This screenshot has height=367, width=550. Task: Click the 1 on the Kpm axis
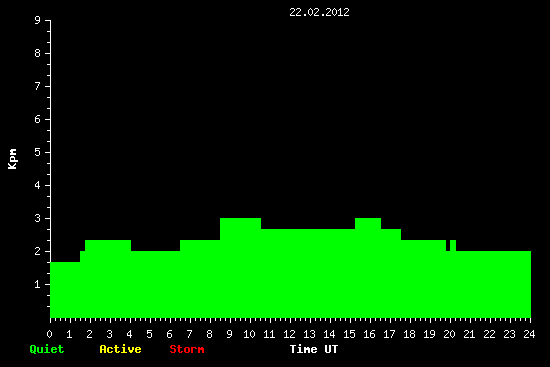pyautogui.click(x=38, y=284)
